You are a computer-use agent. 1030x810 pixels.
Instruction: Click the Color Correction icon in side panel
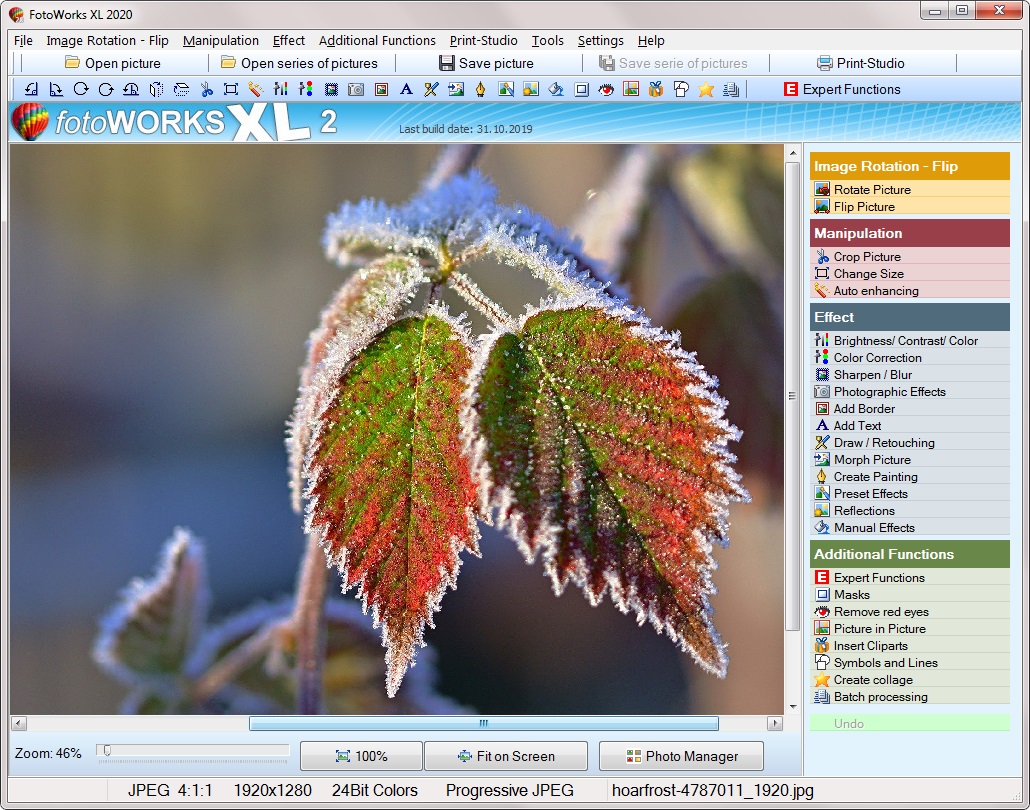pyautogui.click(x=822, y=358)
